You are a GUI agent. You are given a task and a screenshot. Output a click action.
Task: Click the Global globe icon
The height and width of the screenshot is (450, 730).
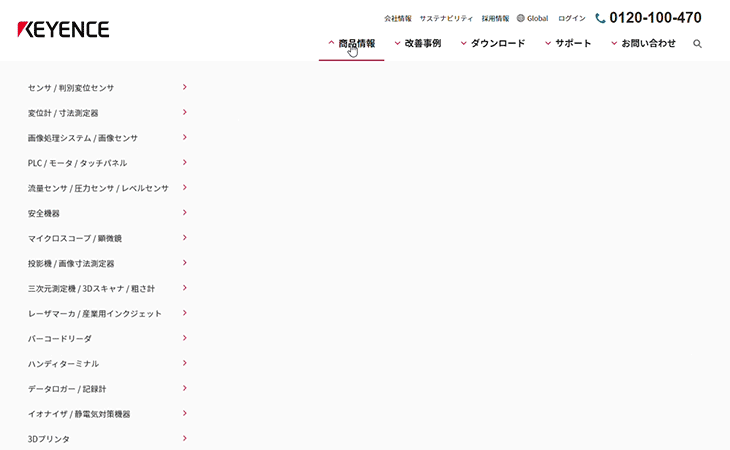pos(521,18)
